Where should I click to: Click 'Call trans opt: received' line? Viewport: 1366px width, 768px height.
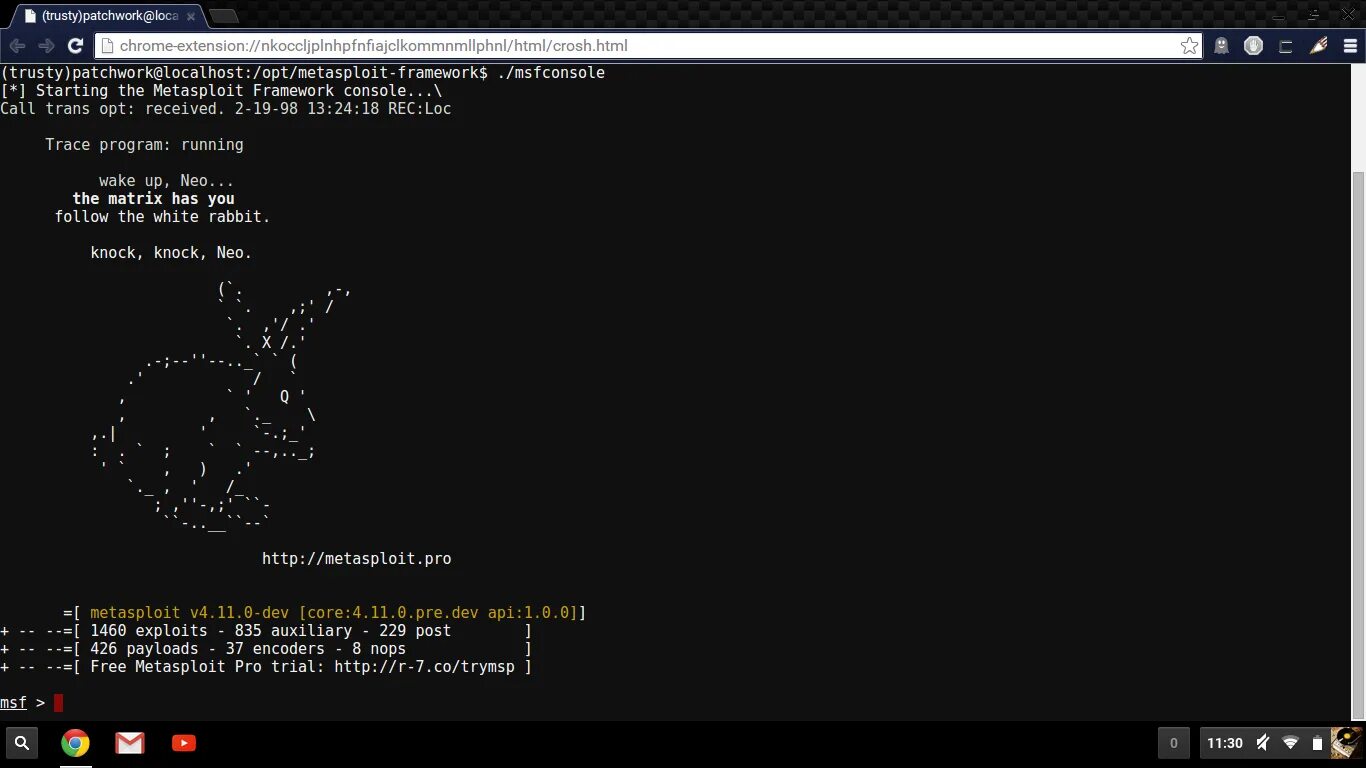click(226, 109)
